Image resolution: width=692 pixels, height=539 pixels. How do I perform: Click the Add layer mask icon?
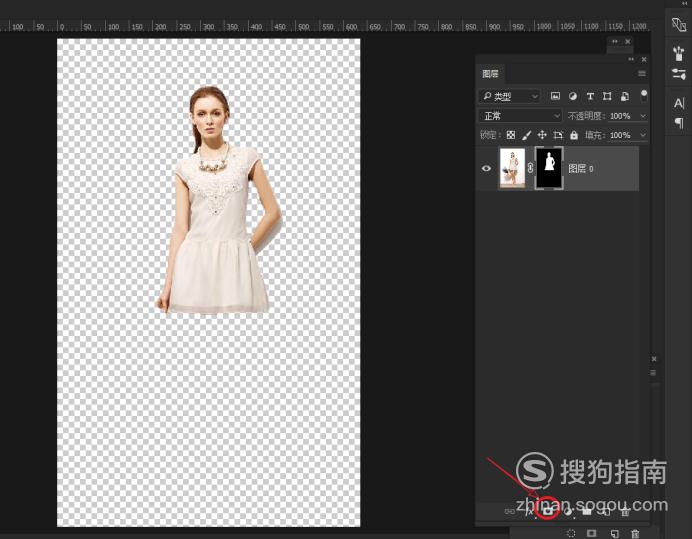coord(548,511)
